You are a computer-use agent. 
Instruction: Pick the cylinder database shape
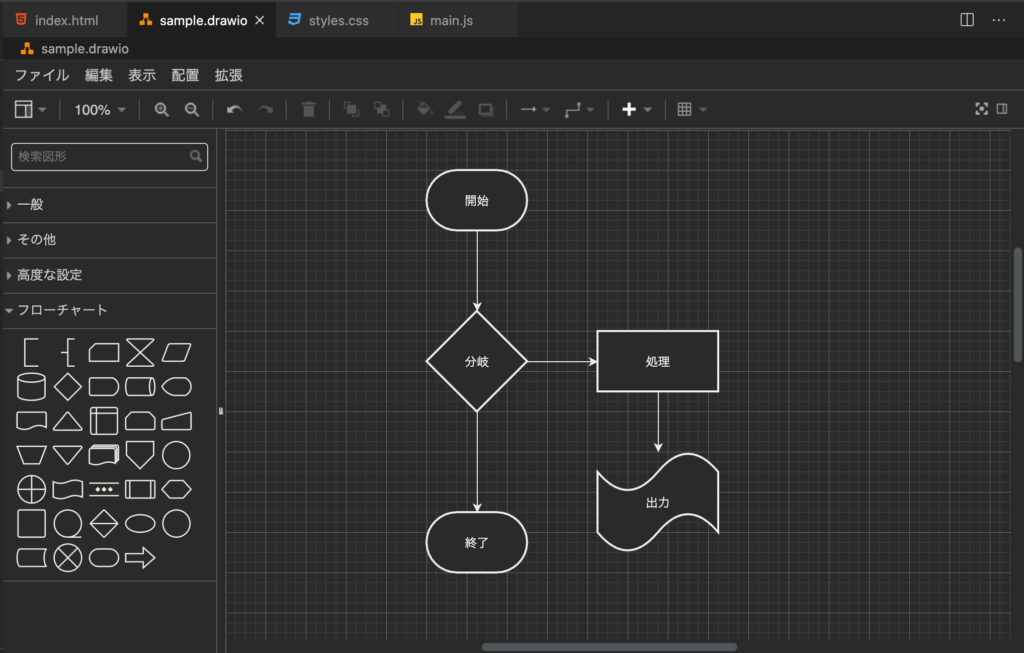[x=31, y=387]
